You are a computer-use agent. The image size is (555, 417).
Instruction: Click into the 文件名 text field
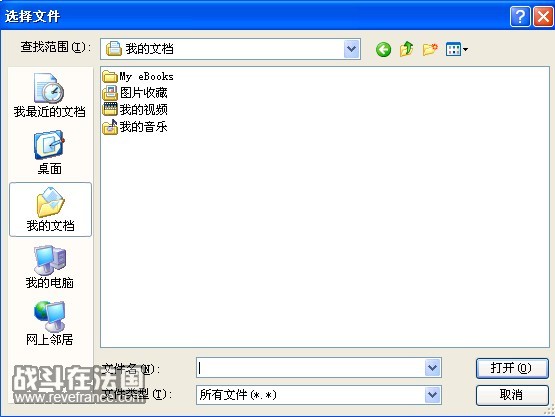[311, 368]
